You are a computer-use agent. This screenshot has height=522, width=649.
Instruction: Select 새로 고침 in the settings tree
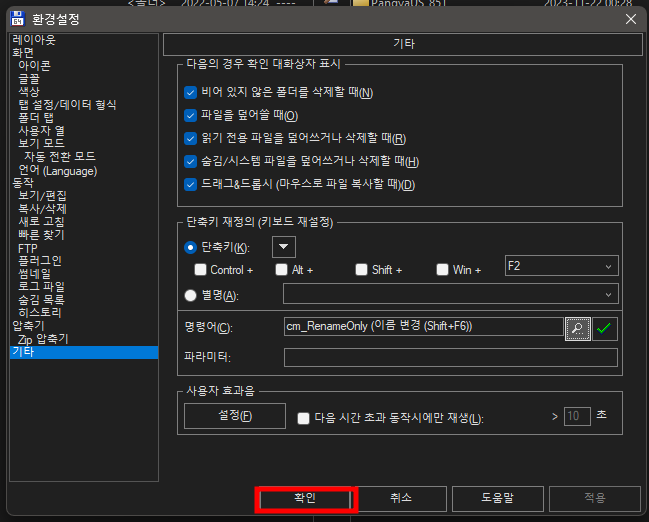41,222
